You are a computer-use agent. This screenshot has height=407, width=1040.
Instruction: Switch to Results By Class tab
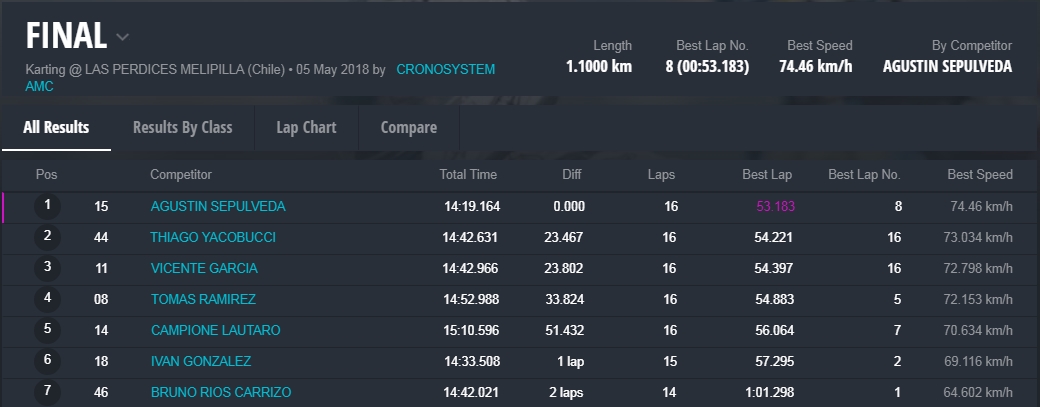(182, 127)
